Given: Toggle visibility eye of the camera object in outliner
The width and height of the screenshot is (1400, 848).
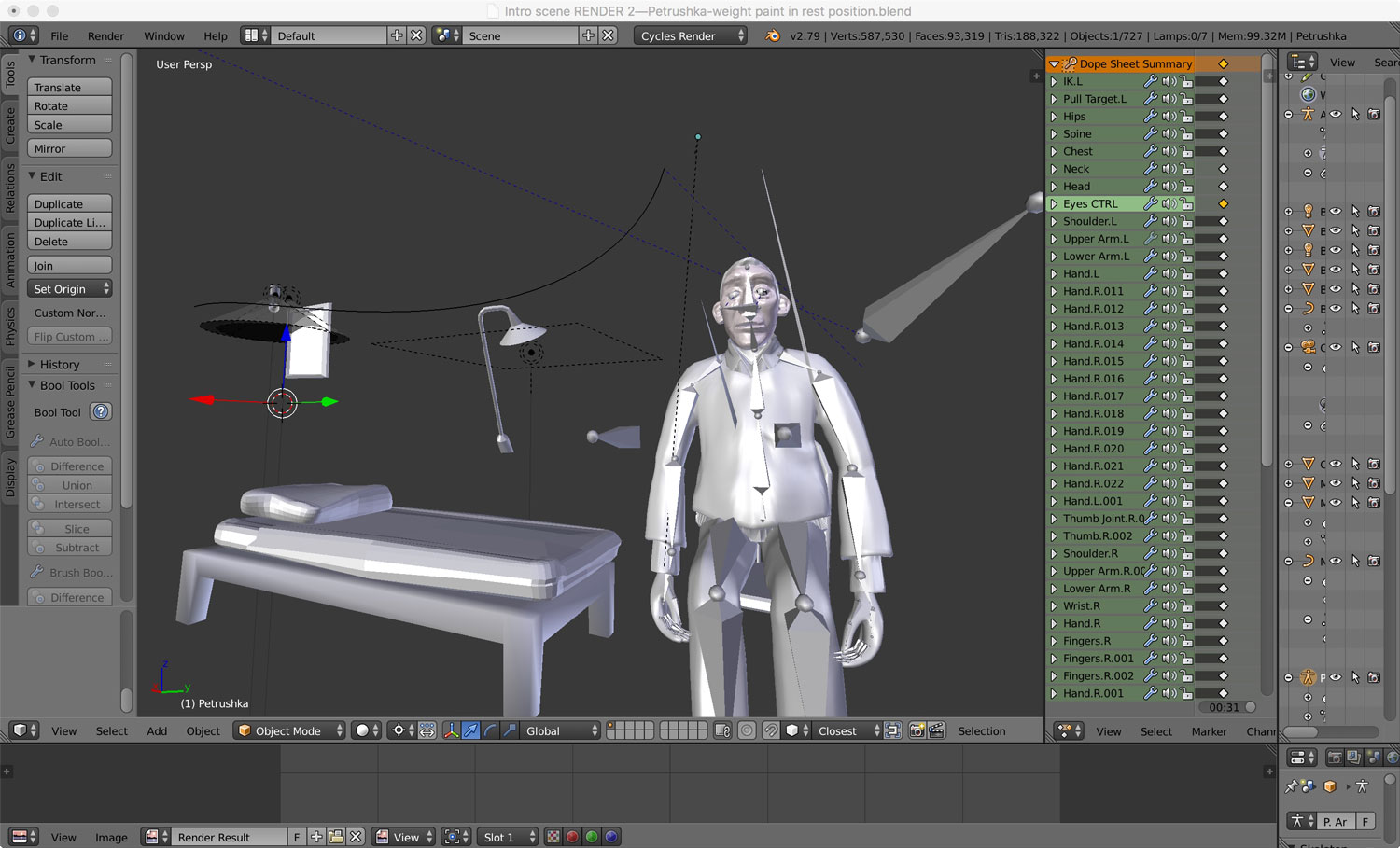Looking at the screenshot, I should (x=1336, y=347).
